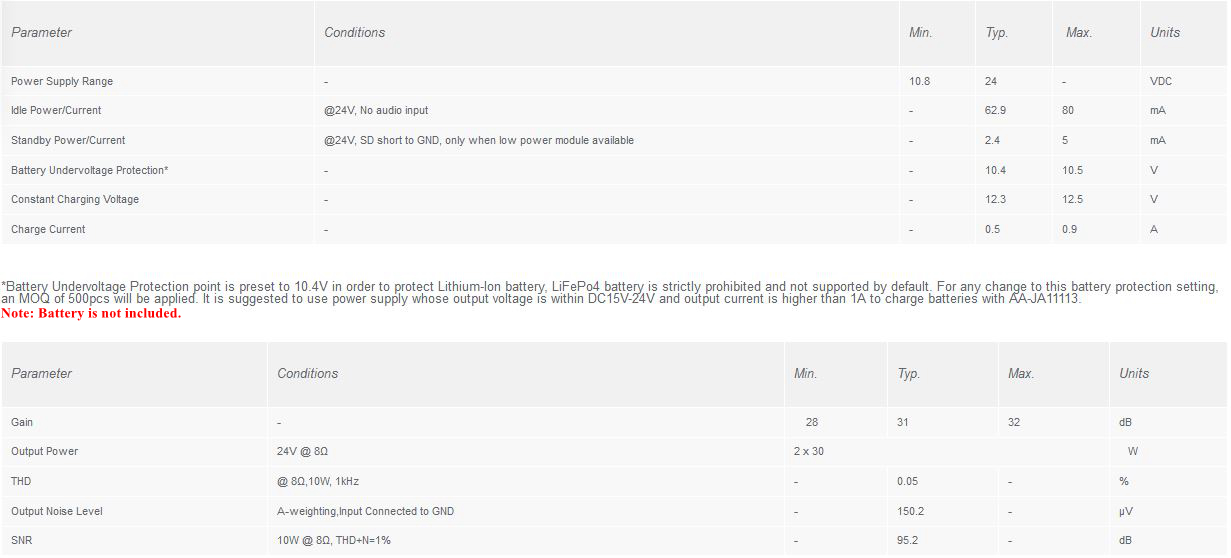The image size is (1231, 558).
Task: Click the "@24V, No audio input" condition
Action: point(376,110)
